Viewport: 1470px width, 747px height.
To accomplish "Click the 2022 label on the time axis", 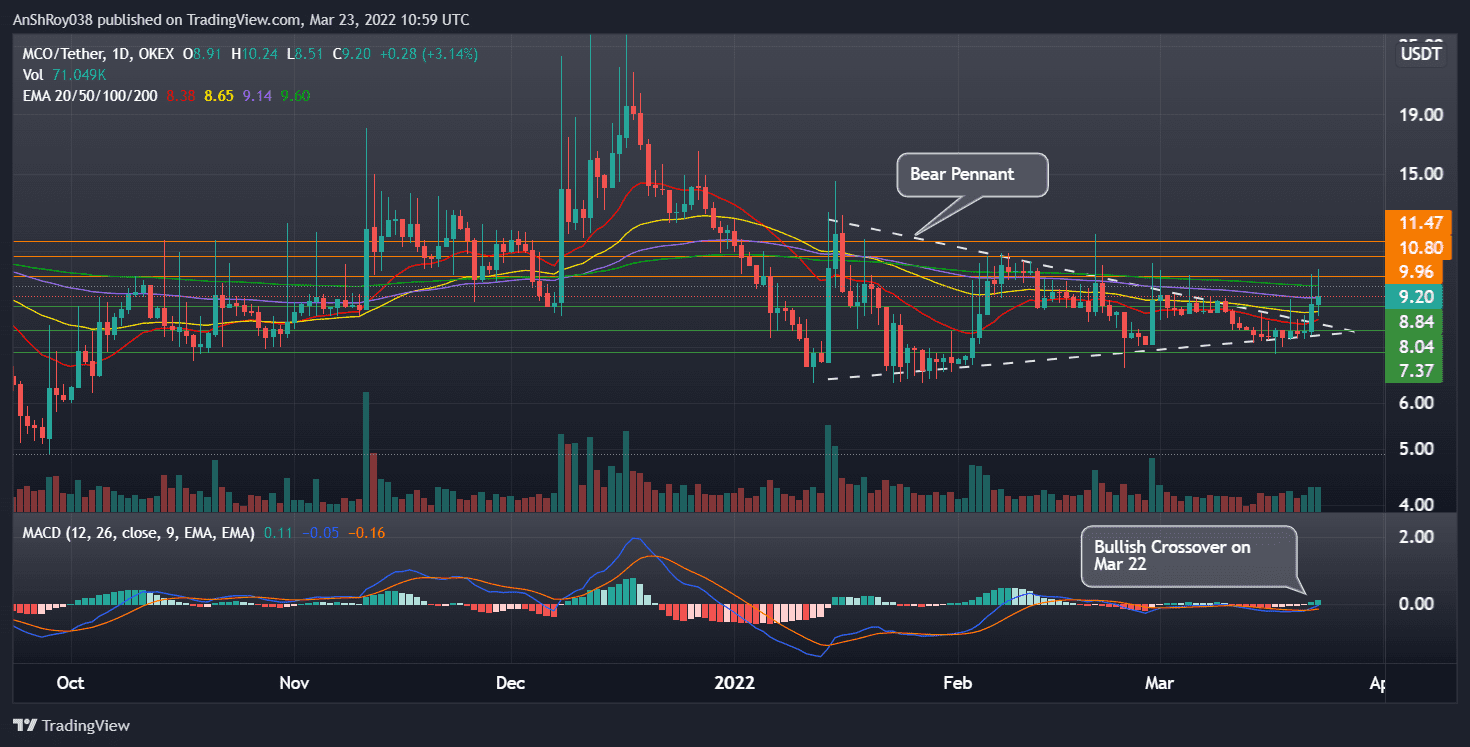I will pyautogui.click(x=735, y=683).
